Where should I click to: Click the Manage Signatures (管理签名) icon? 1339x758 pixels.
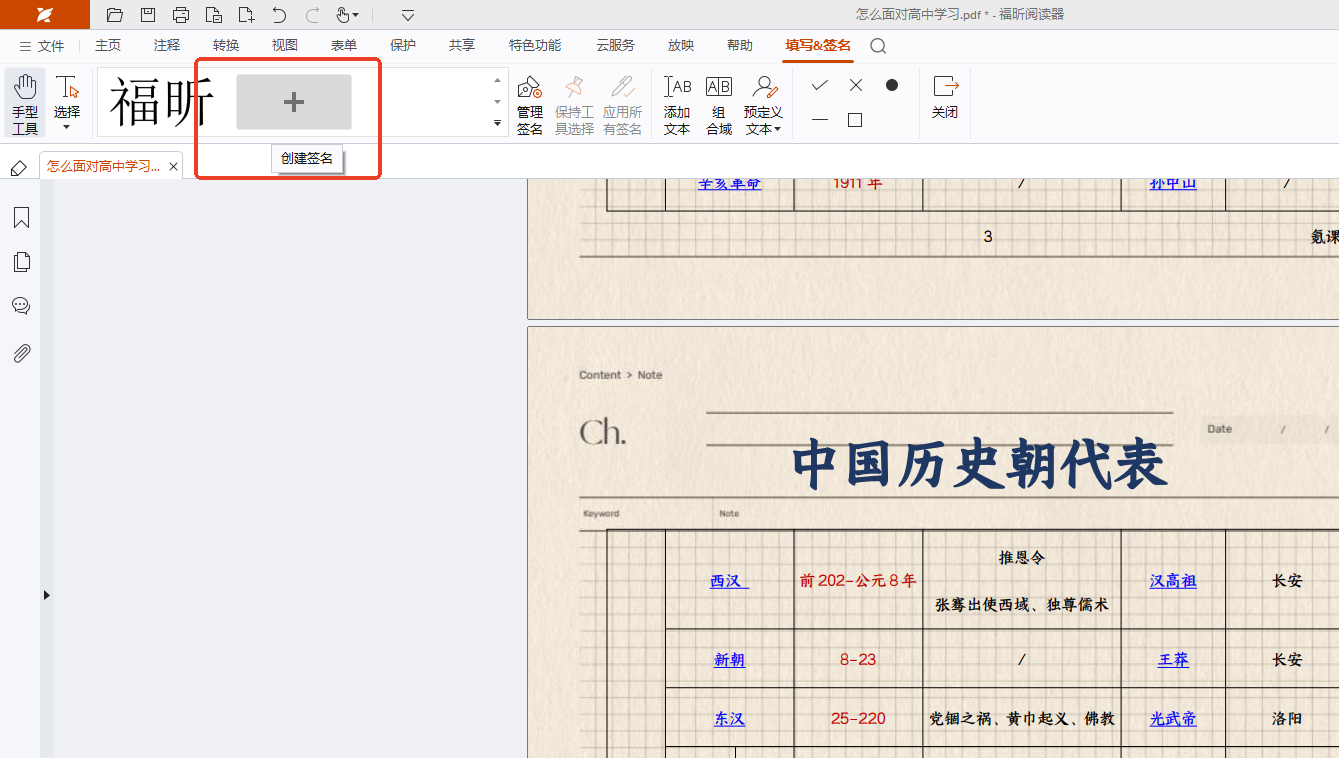pos(529,103)
